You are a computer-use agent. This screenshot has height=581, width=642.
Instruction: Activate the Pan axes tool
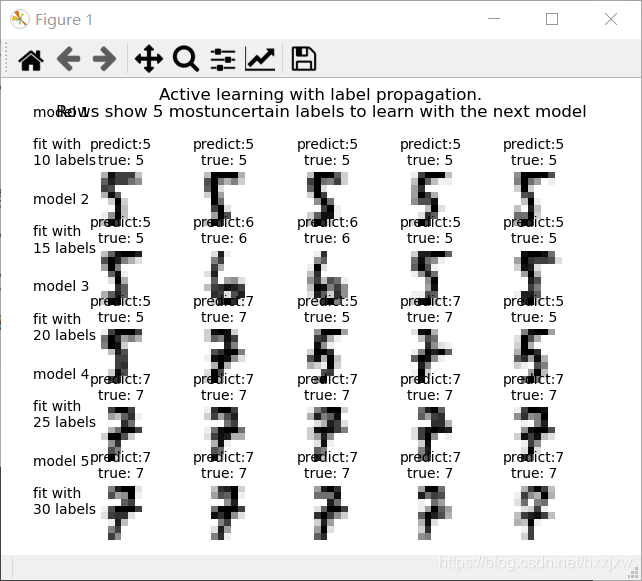coord(149,59)
